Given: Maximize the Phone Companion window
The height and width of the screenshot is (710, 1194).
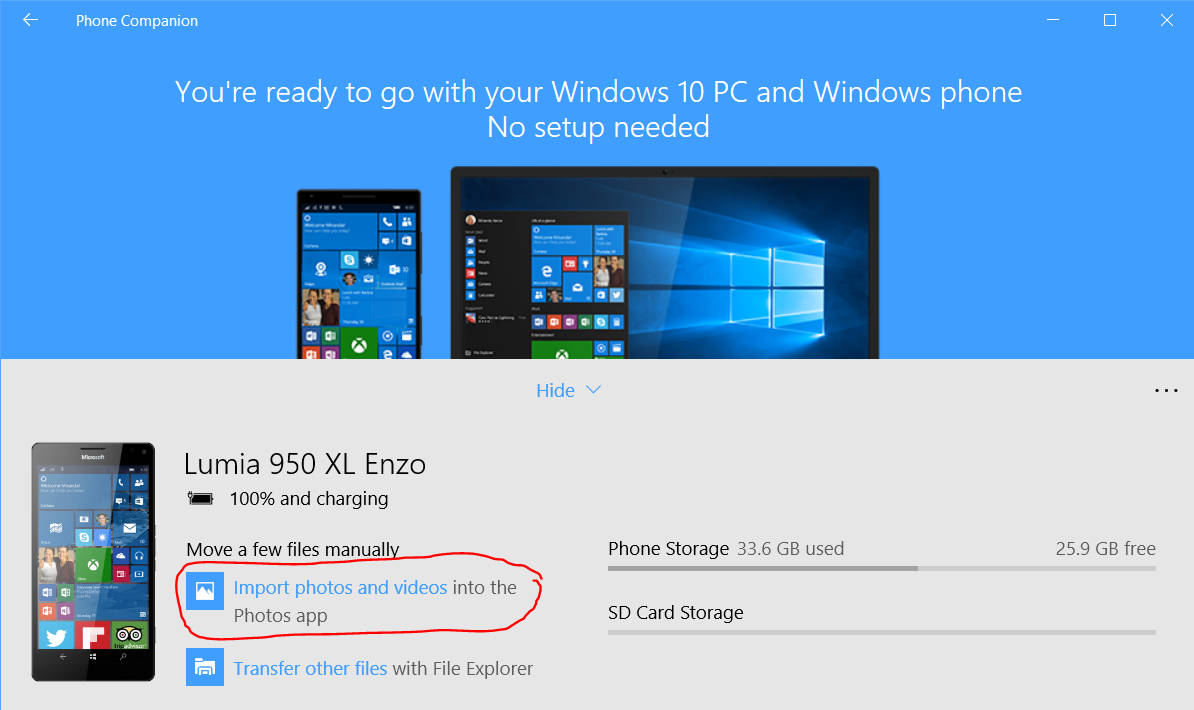Looking at the screenshot, I should tap(1110, 20).
